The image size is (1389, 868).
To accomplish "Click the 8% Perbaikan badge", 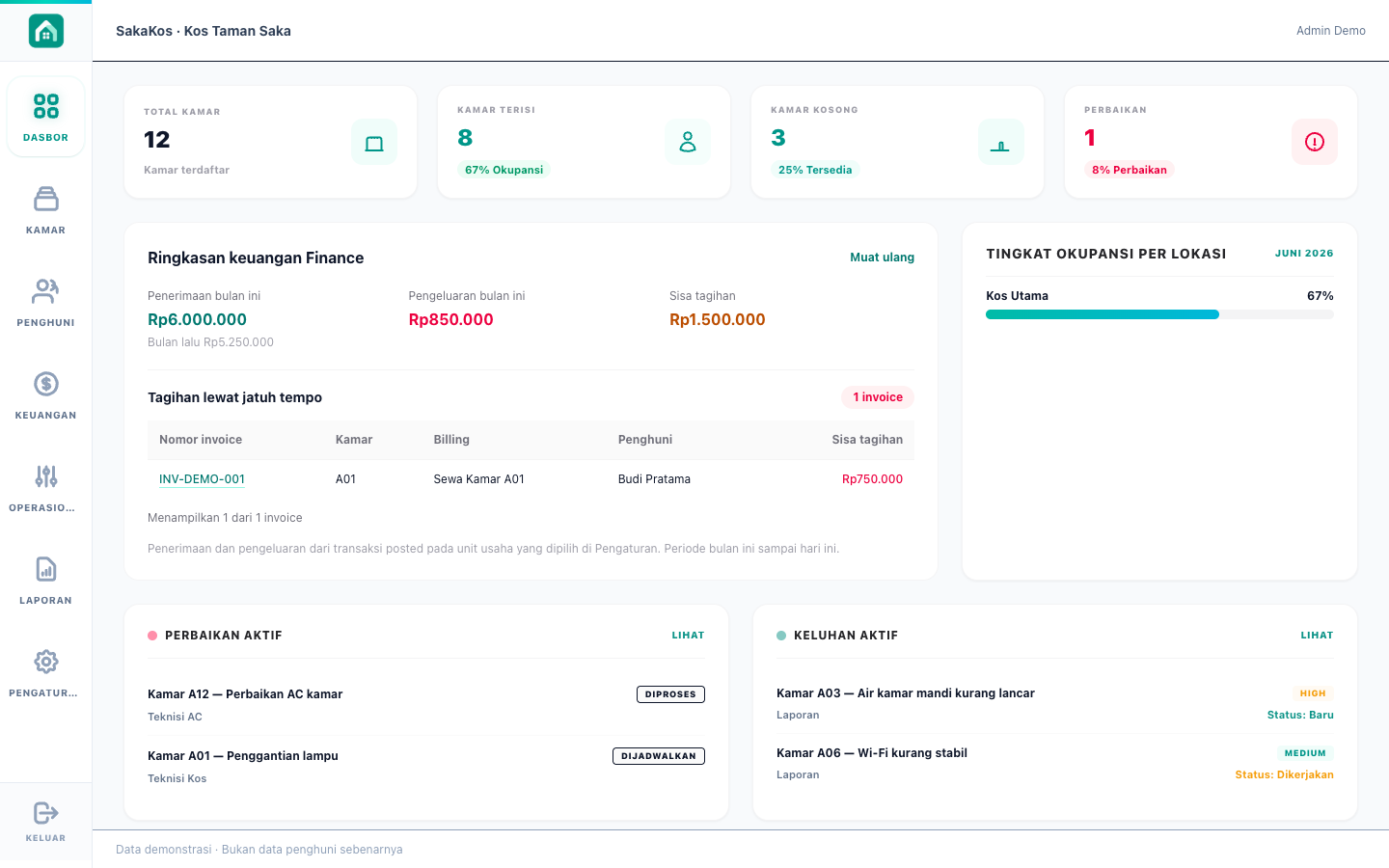I will coord(1129,170).
